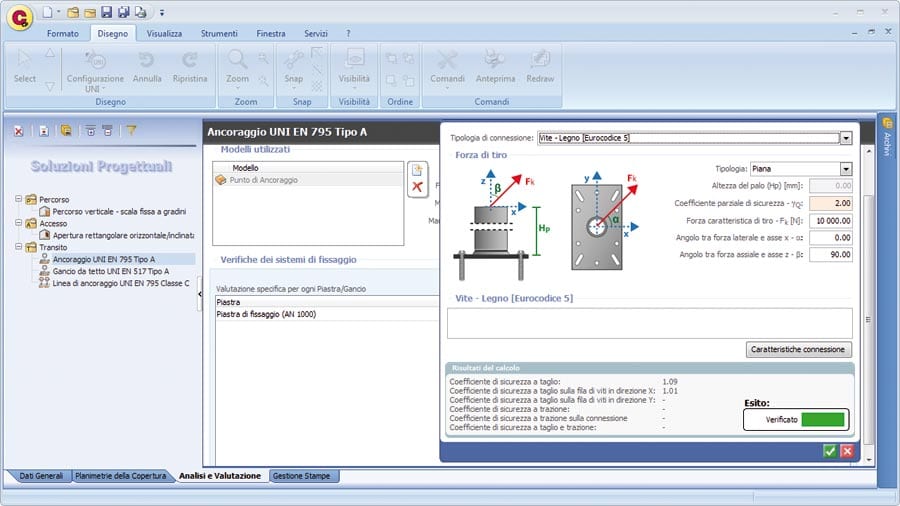
Task: Click the print icon in quick access toolbar
Action: (140, 12)
